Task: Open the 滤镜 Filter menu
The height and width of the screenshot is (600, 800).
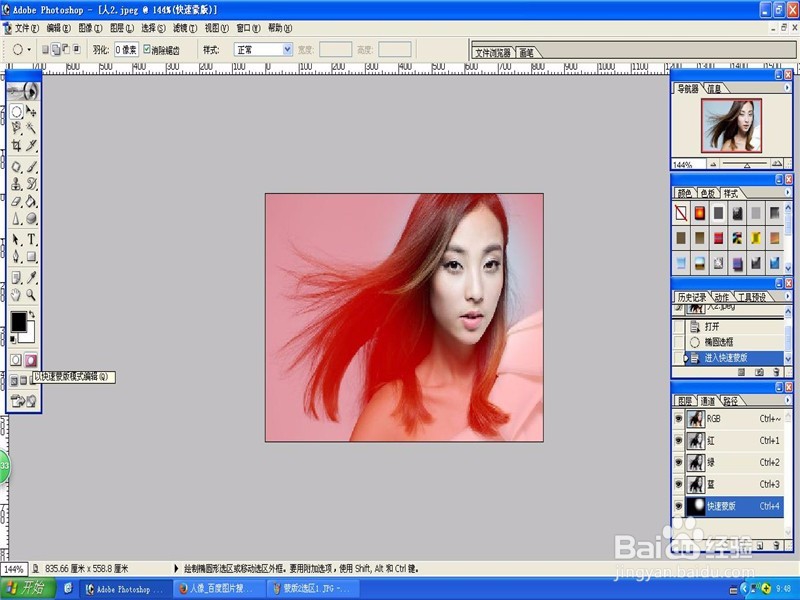Action: point(185,28)
